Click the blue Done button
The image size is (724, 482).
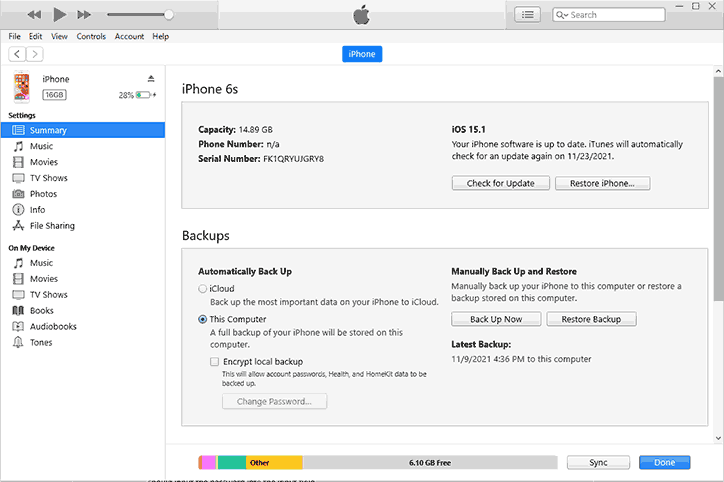tap(664, 463)
